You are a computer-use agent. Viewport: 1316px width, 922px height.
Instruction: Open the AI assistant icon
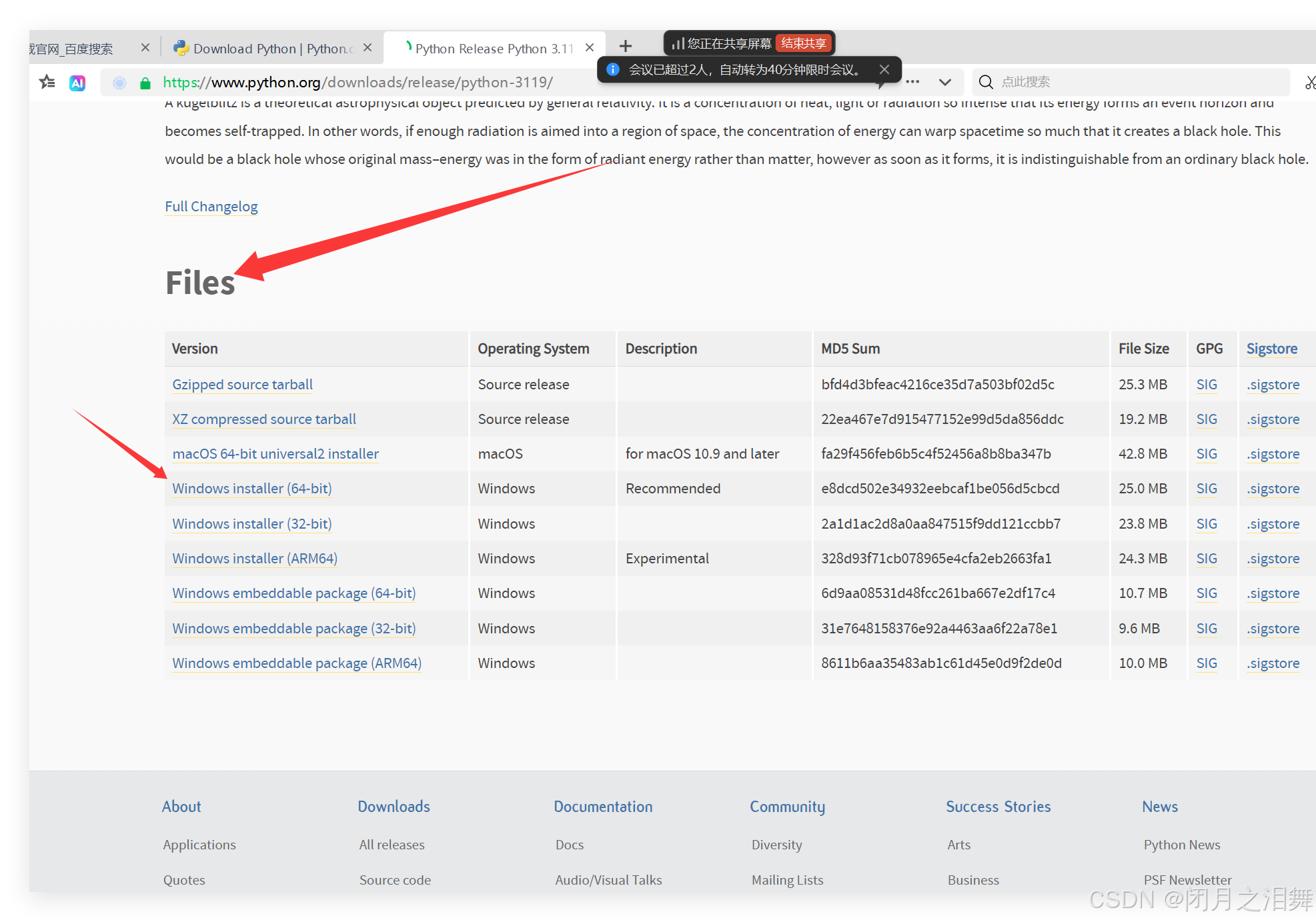pos(77,83)
